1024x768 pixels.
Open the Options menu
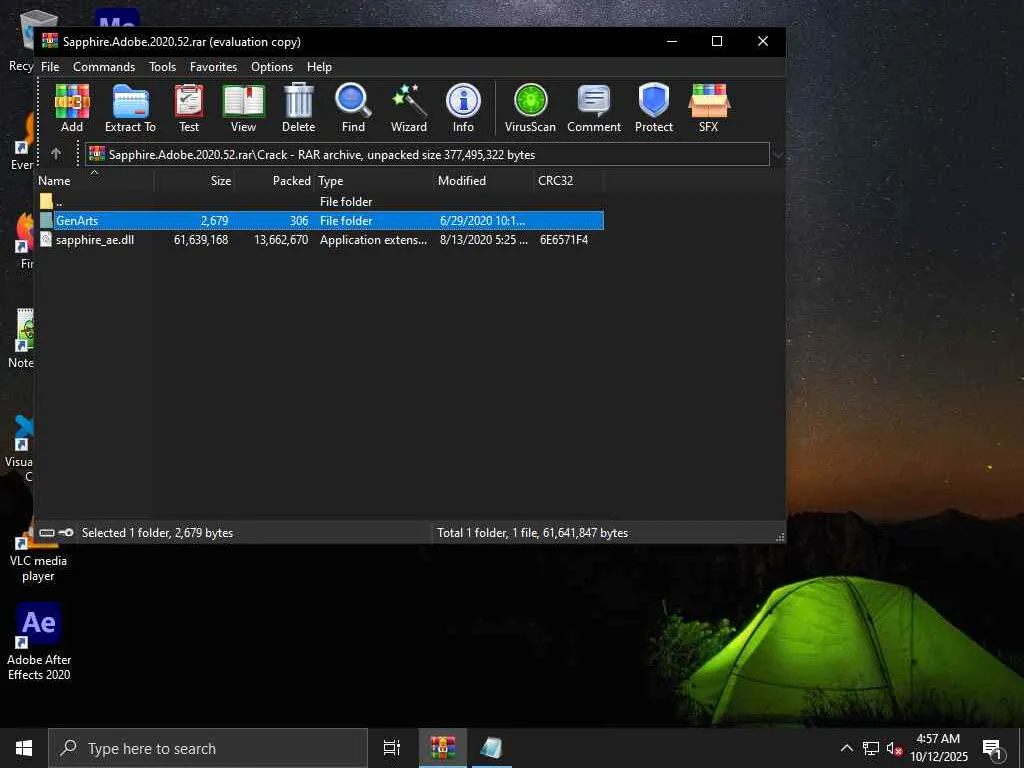coord(272,67)
